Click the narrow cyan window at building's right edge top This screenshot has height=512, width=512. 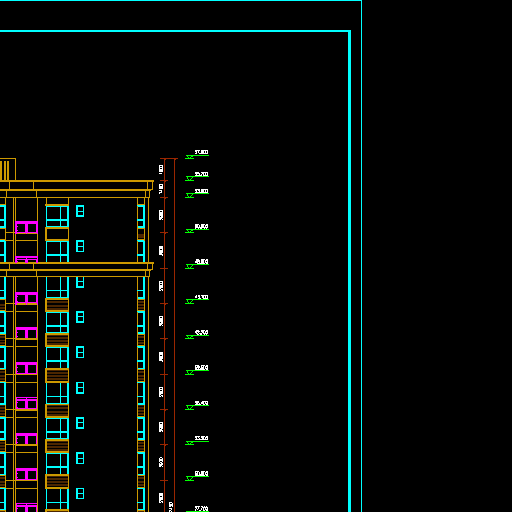pyautogui.click(x=141, y=216)
